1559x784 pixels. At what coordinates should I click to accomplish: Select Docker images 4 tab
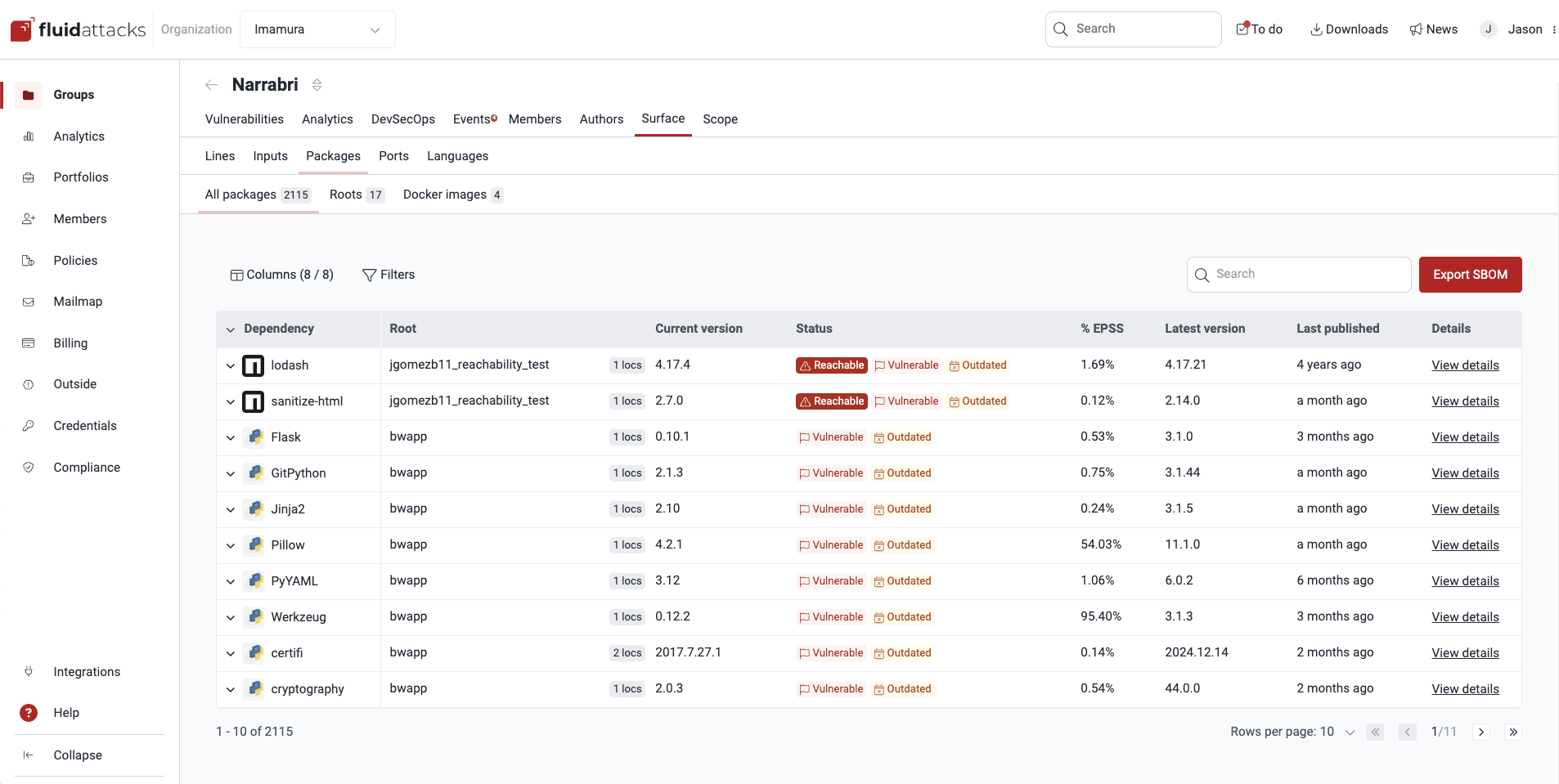452,195
